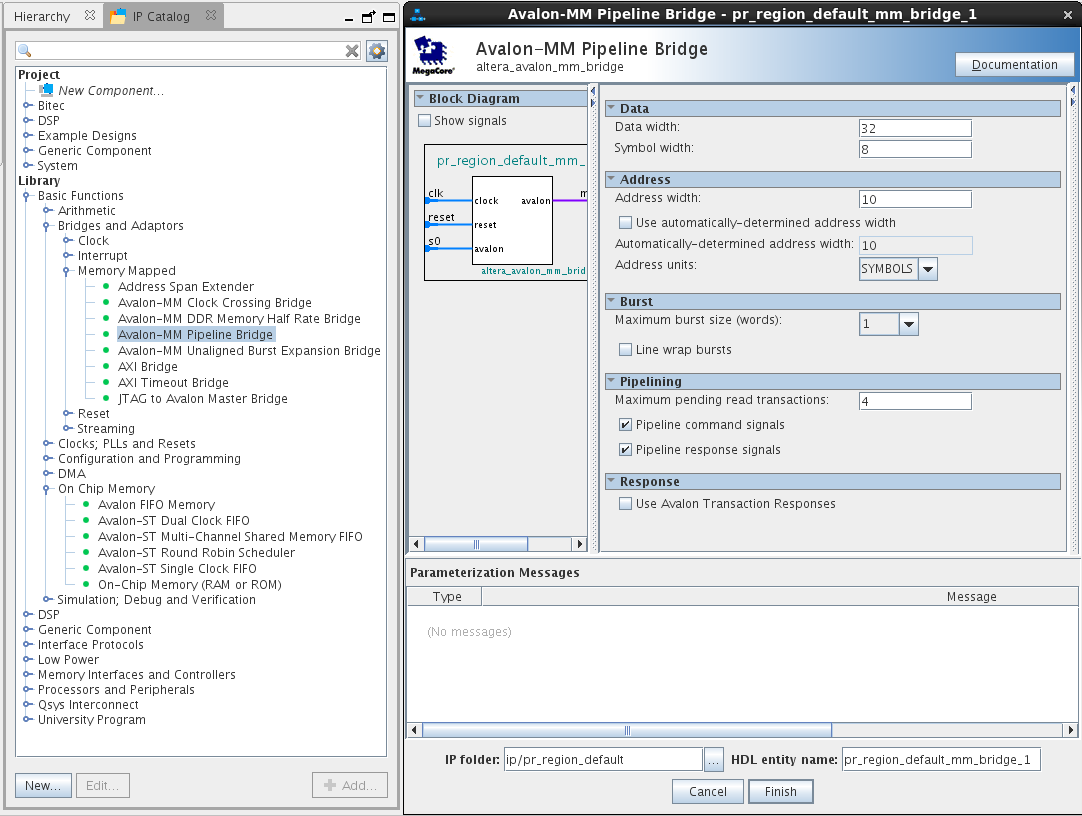Viewport: 1082px width, 816px height.
Task: Open the Documentation button
Action: (1014, 65)
